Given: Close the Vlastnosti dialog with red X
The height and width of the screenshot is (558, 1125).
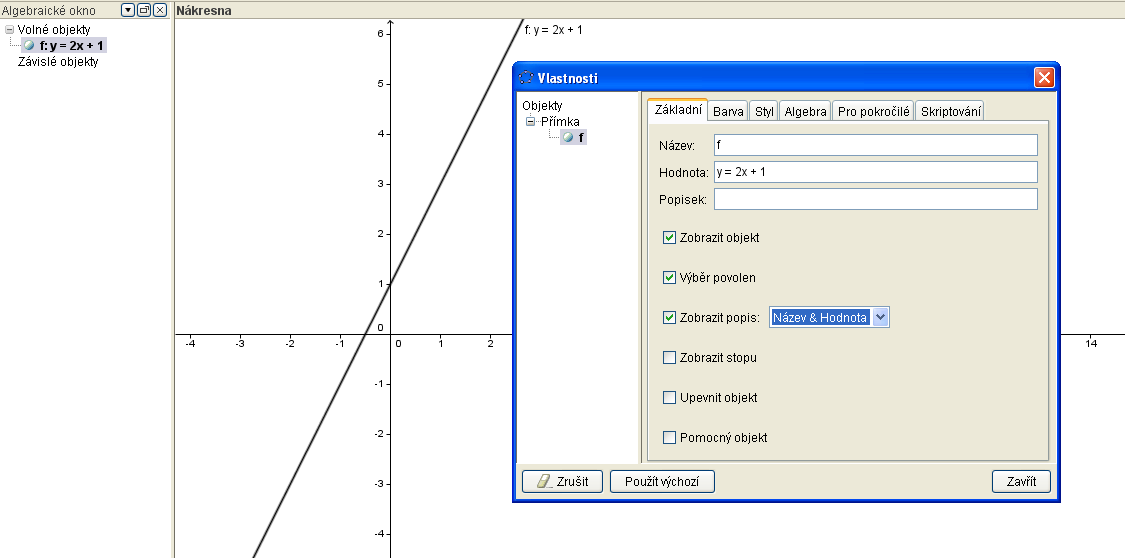Looking at the screenshot, I should pos(1044,77).
